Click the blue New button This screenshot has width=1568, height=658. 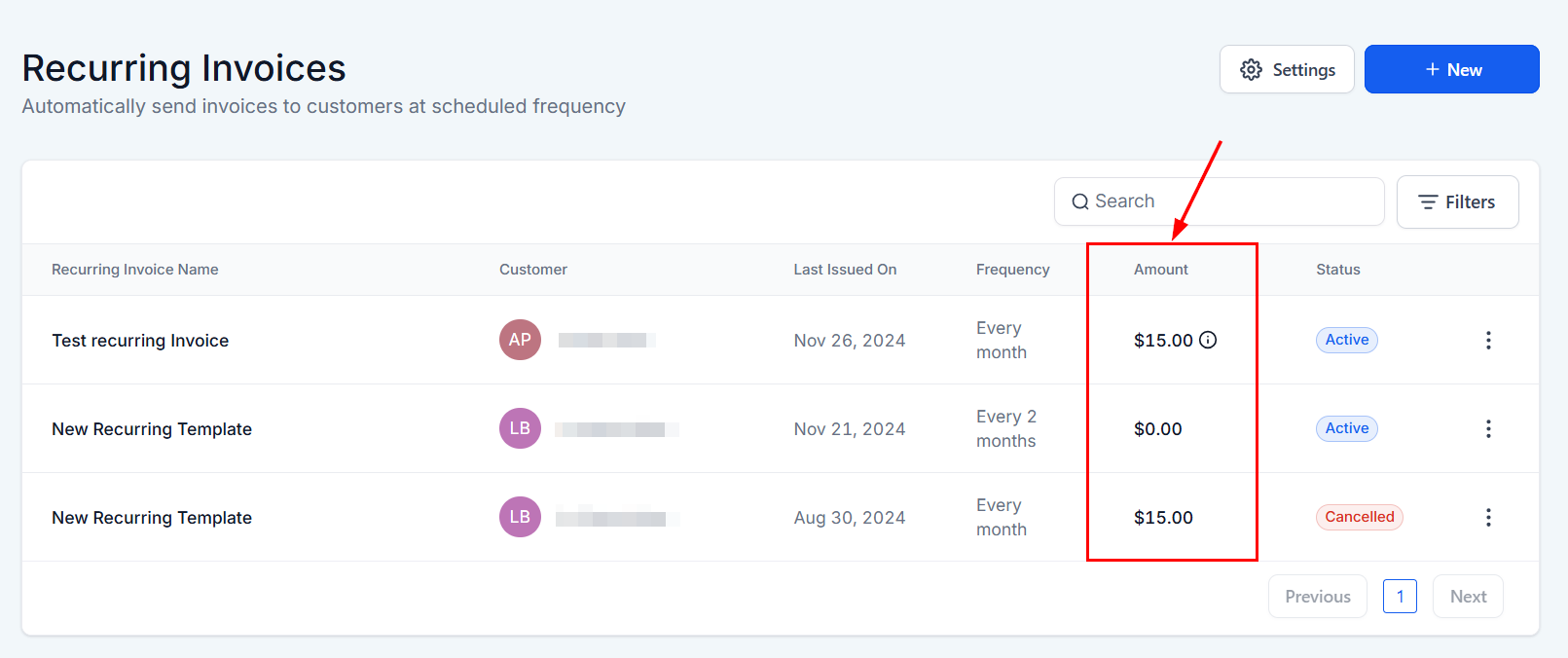pos(1451,70)
